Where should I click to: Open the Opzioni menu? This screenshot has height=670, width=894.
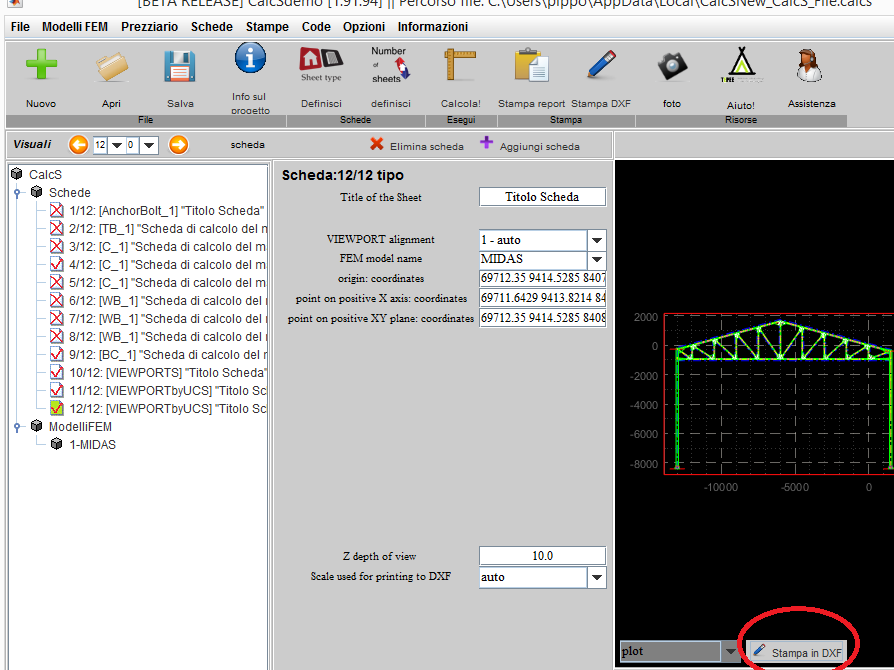tap(364, 27)
